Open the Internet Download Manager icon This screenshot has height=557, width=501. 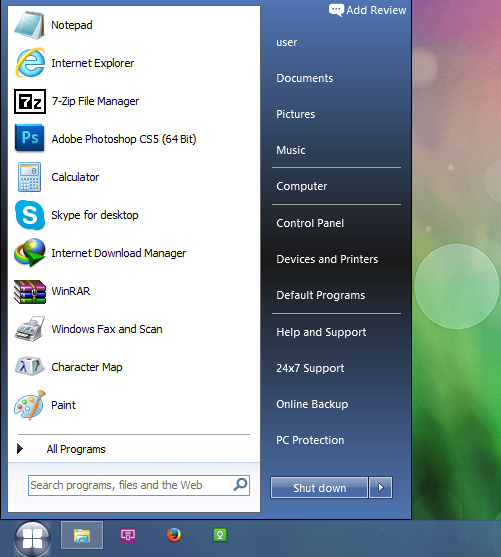[x=30, y=253]
